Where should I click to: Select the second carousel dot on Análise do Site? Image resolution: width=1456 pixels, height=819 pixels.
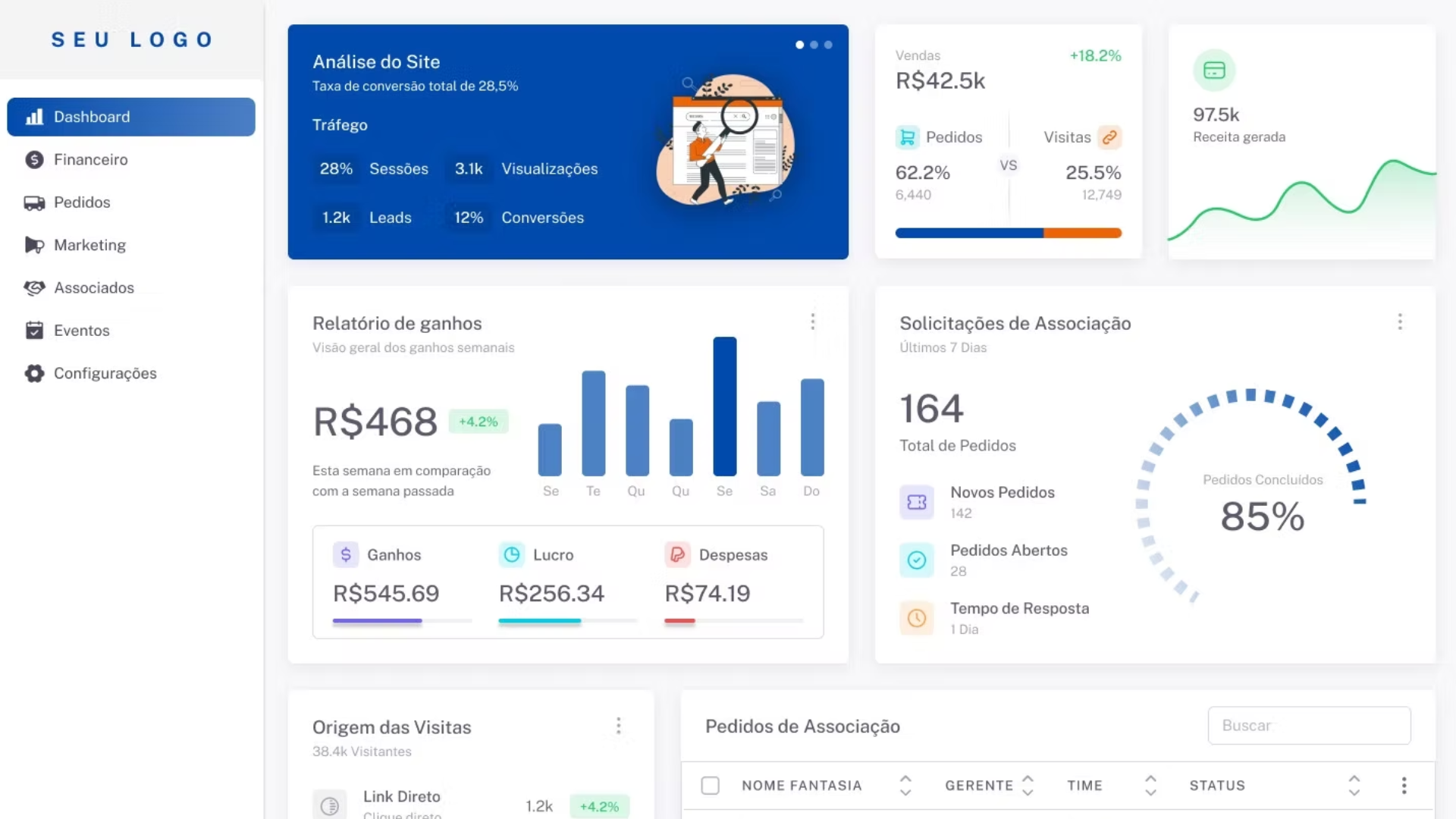click(x=814, y=45)
